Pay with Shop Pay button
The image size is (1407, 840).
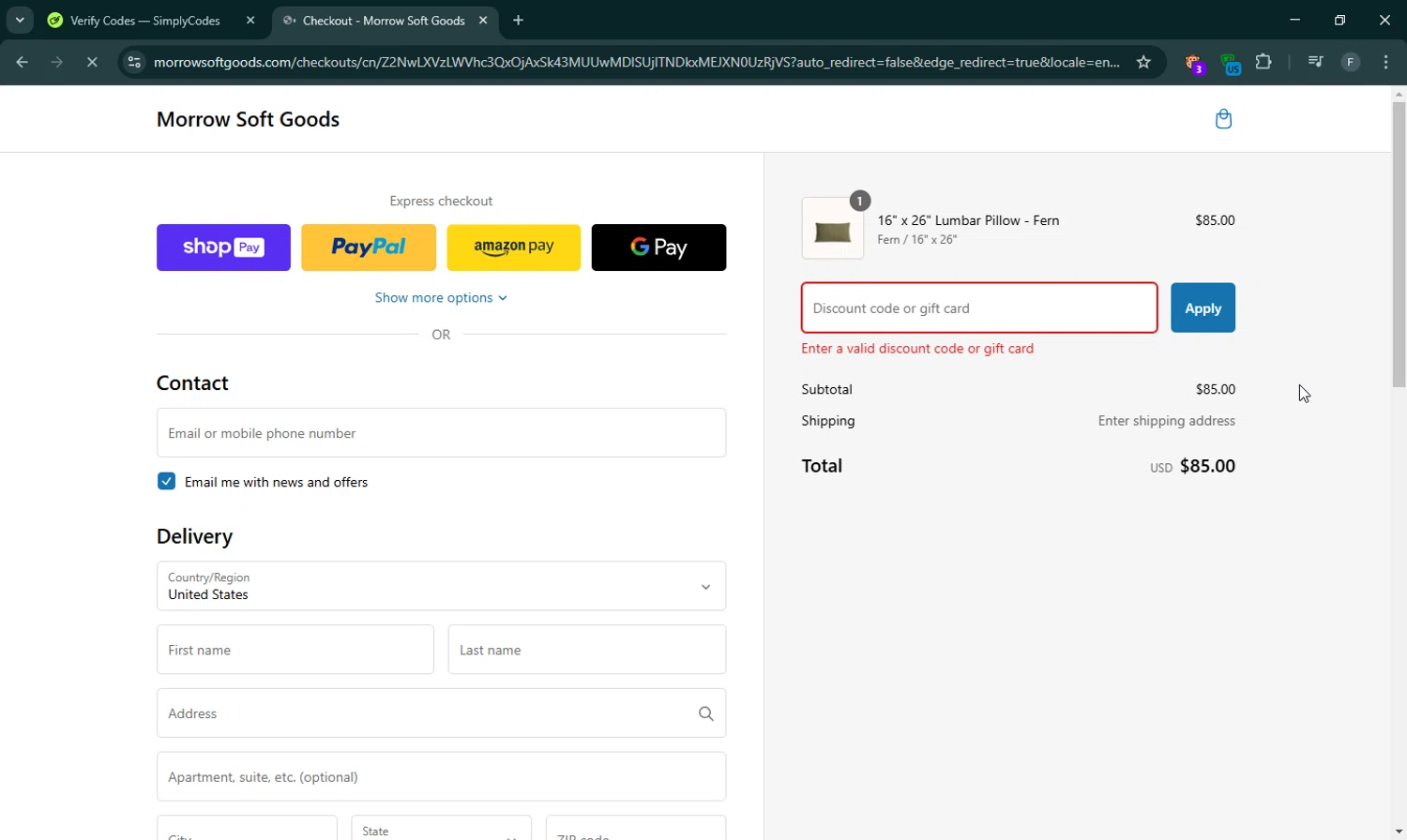coord(223,247)
